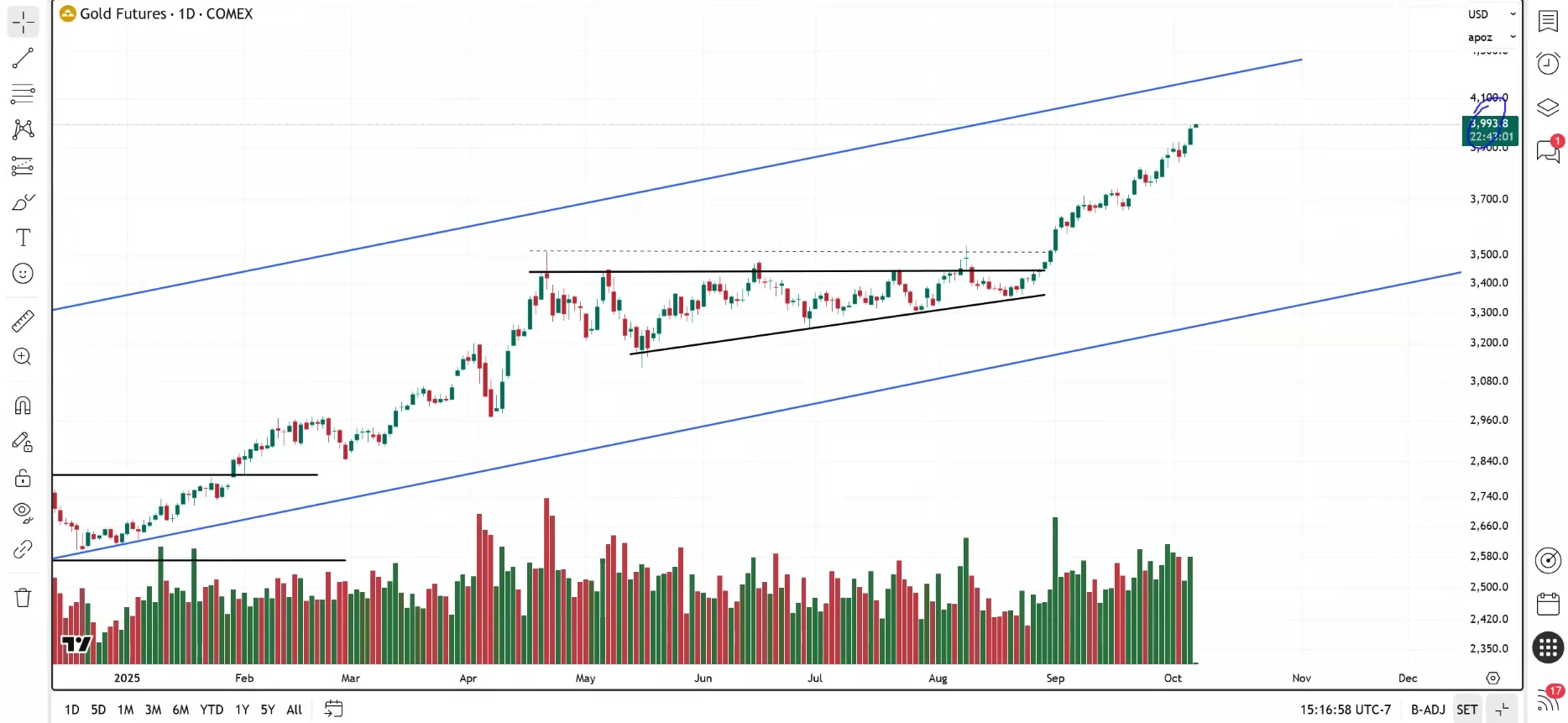Open the chat panel with notification
Viewport: 1568px width, 723px height.
tap(1548, 151)
